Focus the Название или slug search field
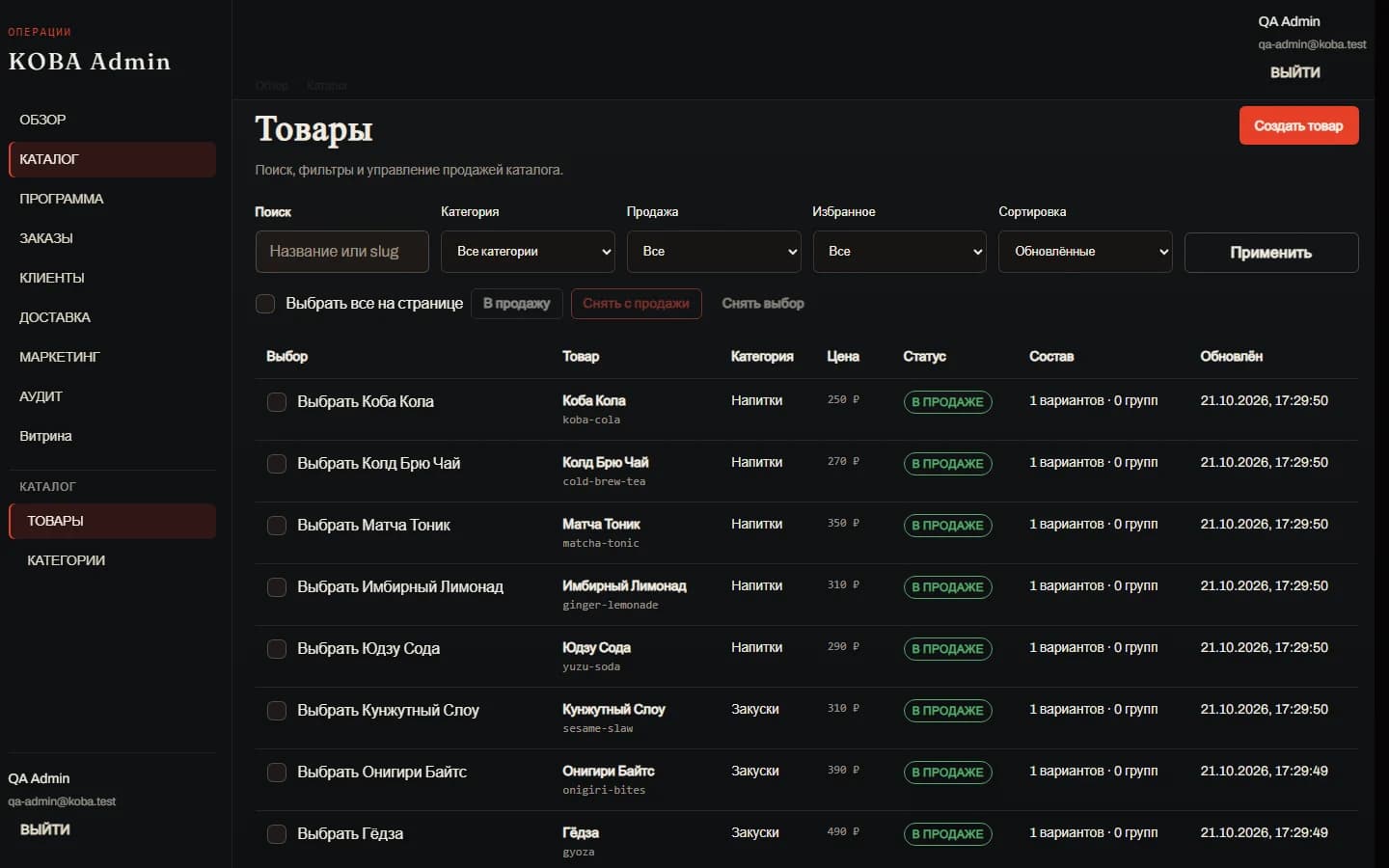This screenshot has height=868, width=1389. 341,252
